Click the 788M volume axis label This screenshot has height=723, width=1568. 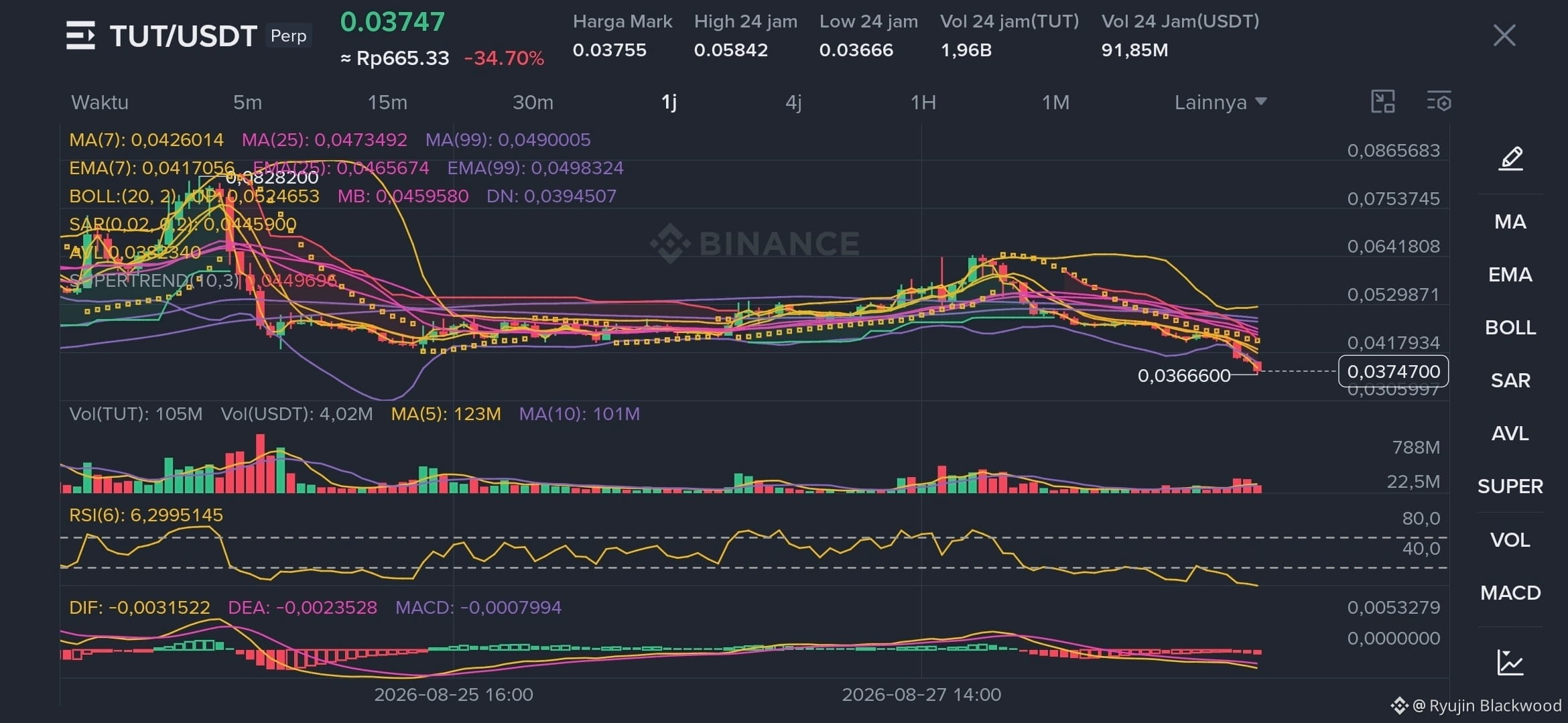[1416, 448]
